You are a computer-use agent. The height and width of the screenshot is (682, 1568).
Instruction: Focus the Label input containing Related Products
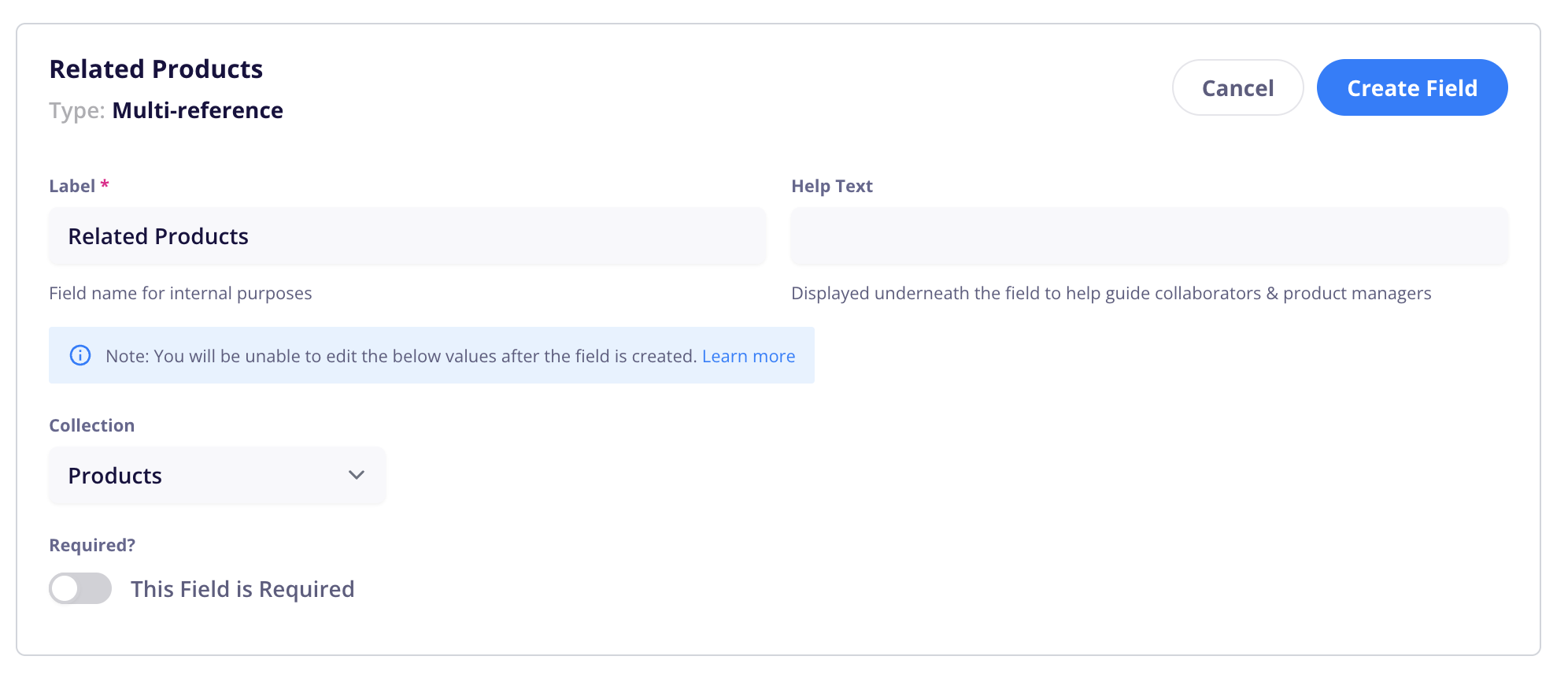(406, 236)
